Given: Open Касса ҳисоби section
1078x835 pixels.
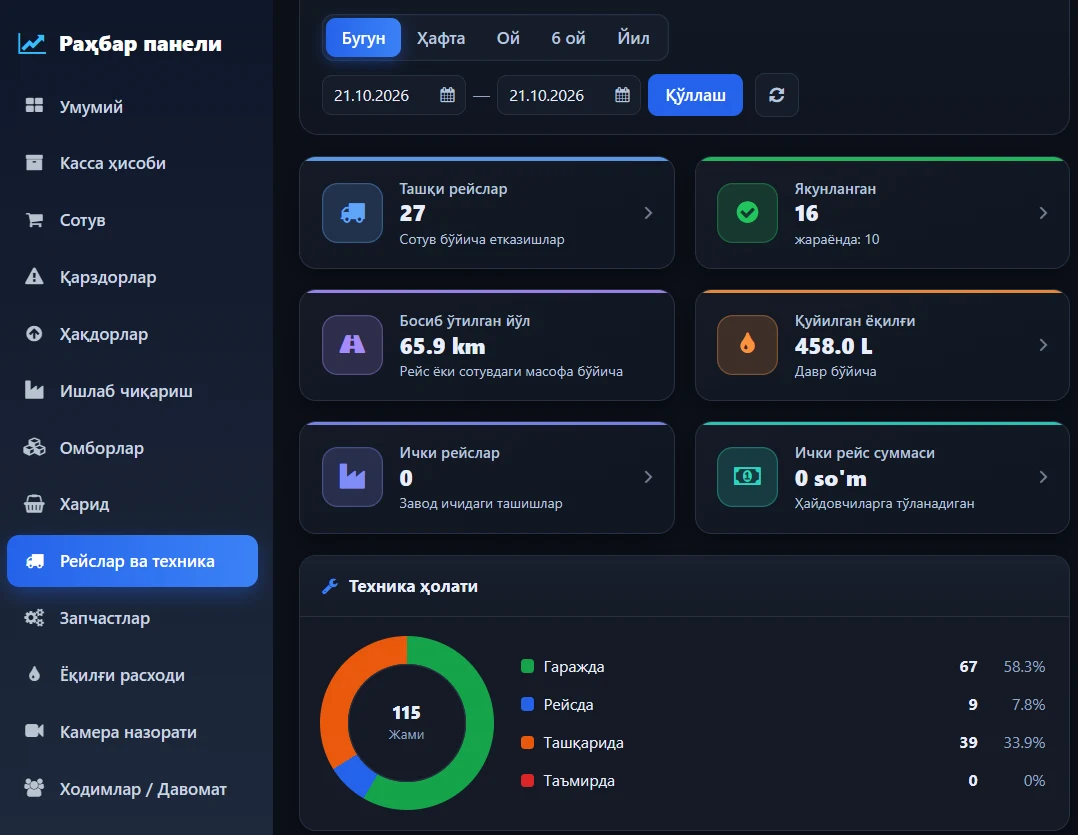Looking at the screenshot, I should [132, 163].
